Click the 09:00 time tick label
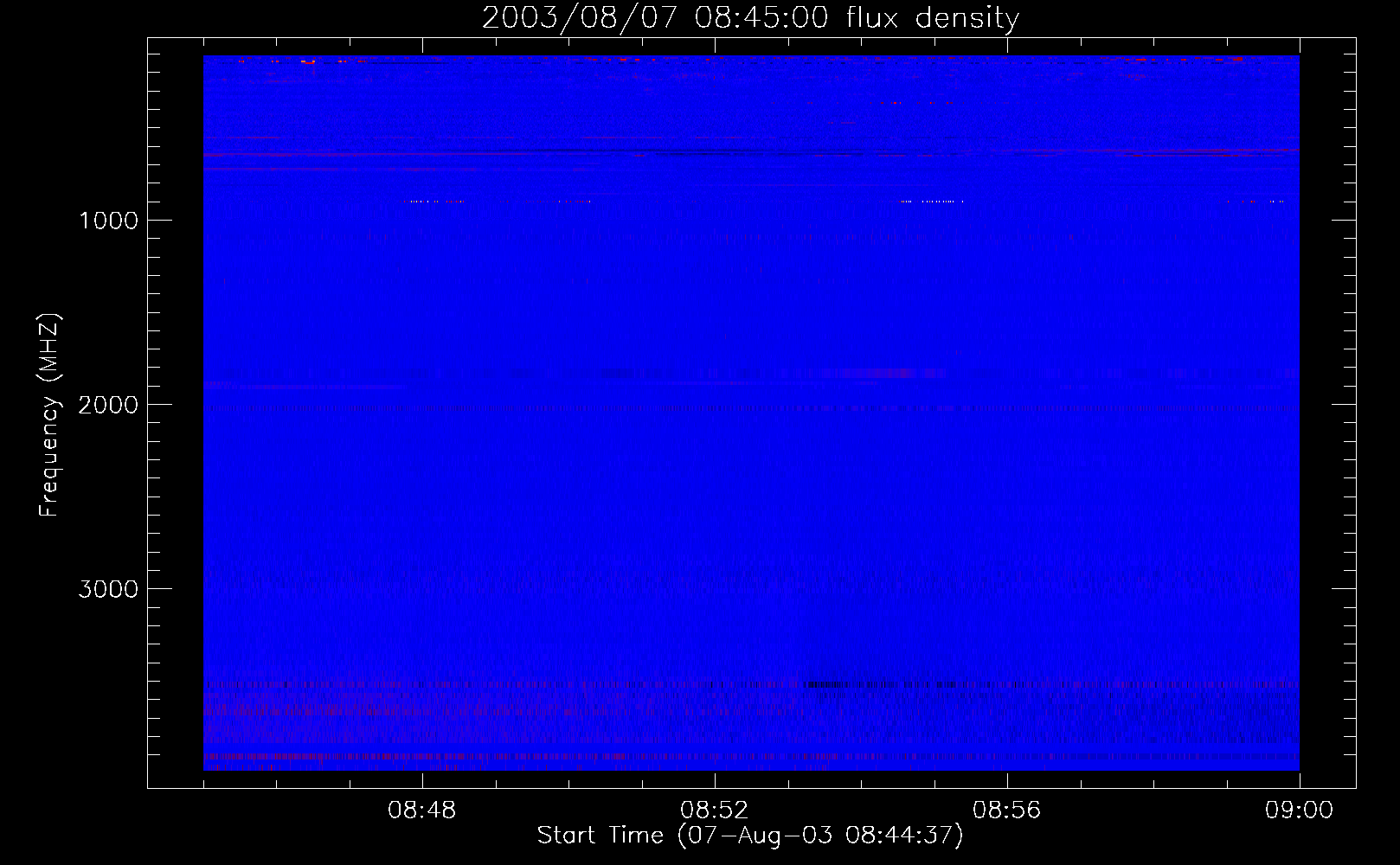 [x=1299, y=811]
